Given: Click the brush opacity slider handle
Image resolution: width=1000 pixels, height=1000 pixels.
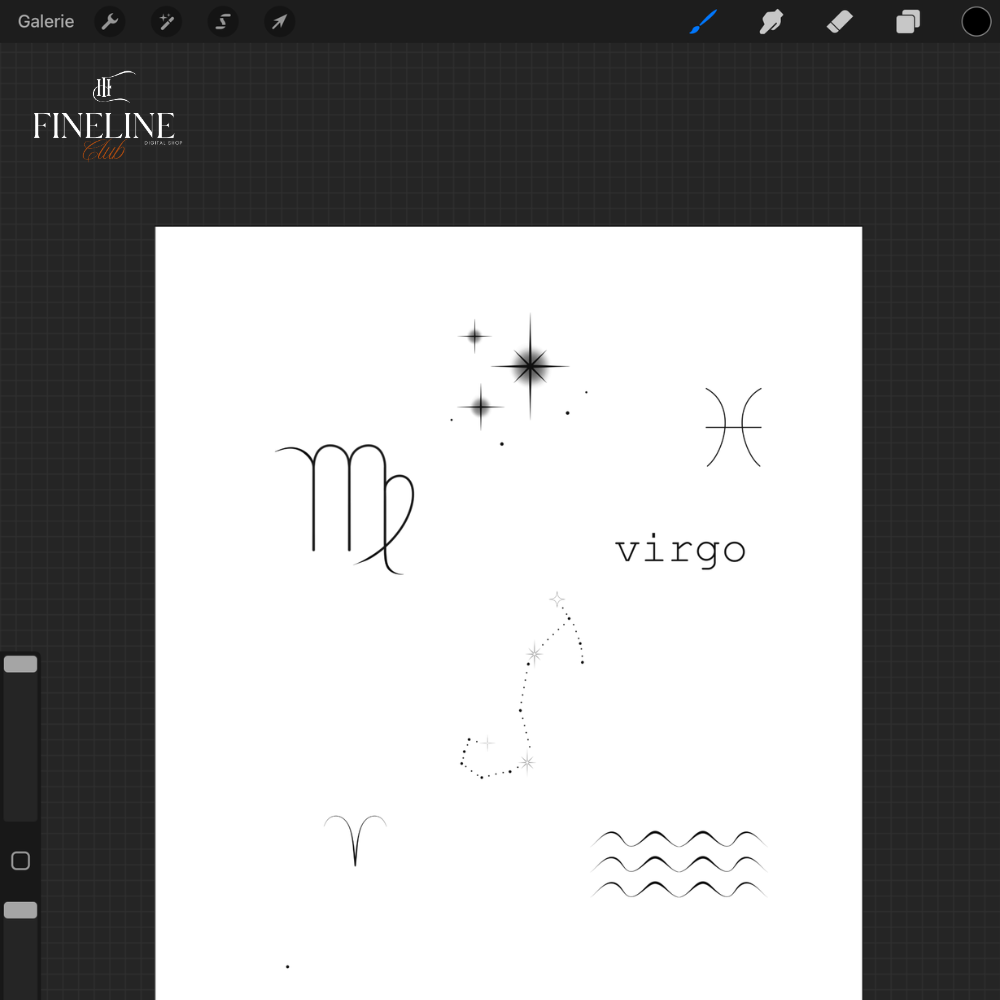Looking at the screenshot, I should coord(20,910).
